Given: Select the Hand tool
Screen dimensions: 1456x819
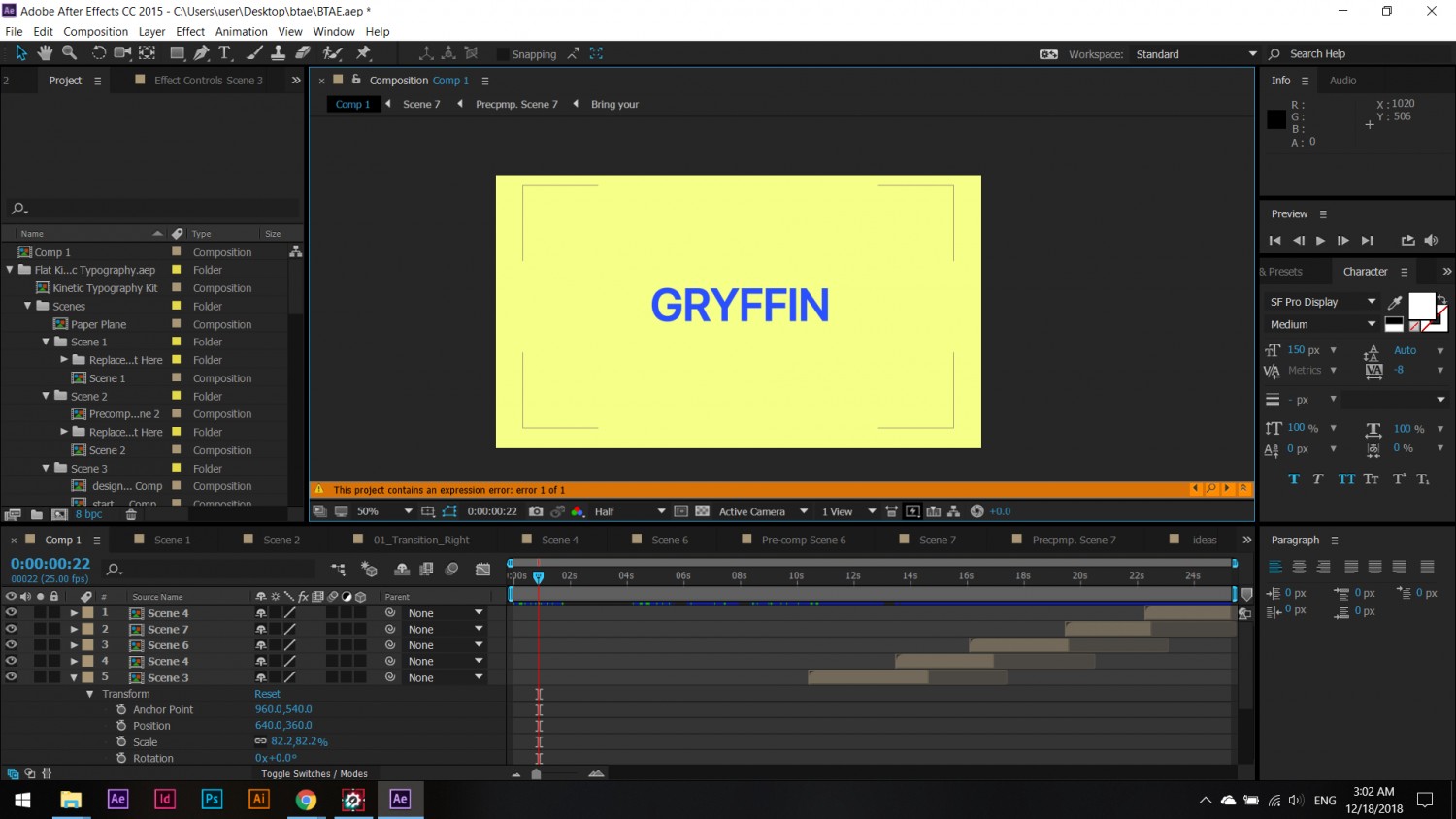Looking at the screenshot, I should (x=45, y=53).
